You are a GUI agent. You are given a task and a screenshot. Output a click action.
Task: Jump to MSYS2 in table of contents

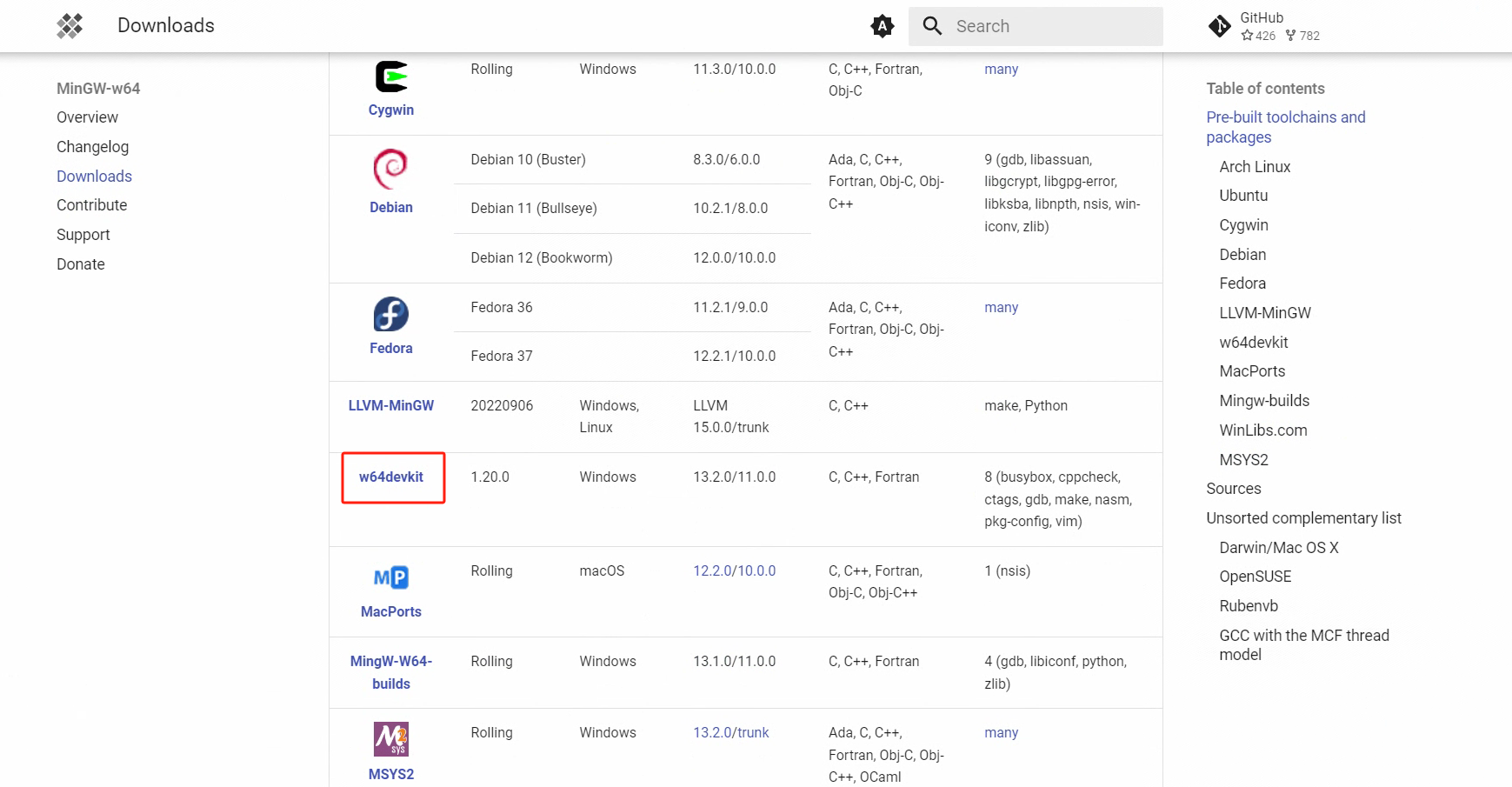click(1243, 460)
